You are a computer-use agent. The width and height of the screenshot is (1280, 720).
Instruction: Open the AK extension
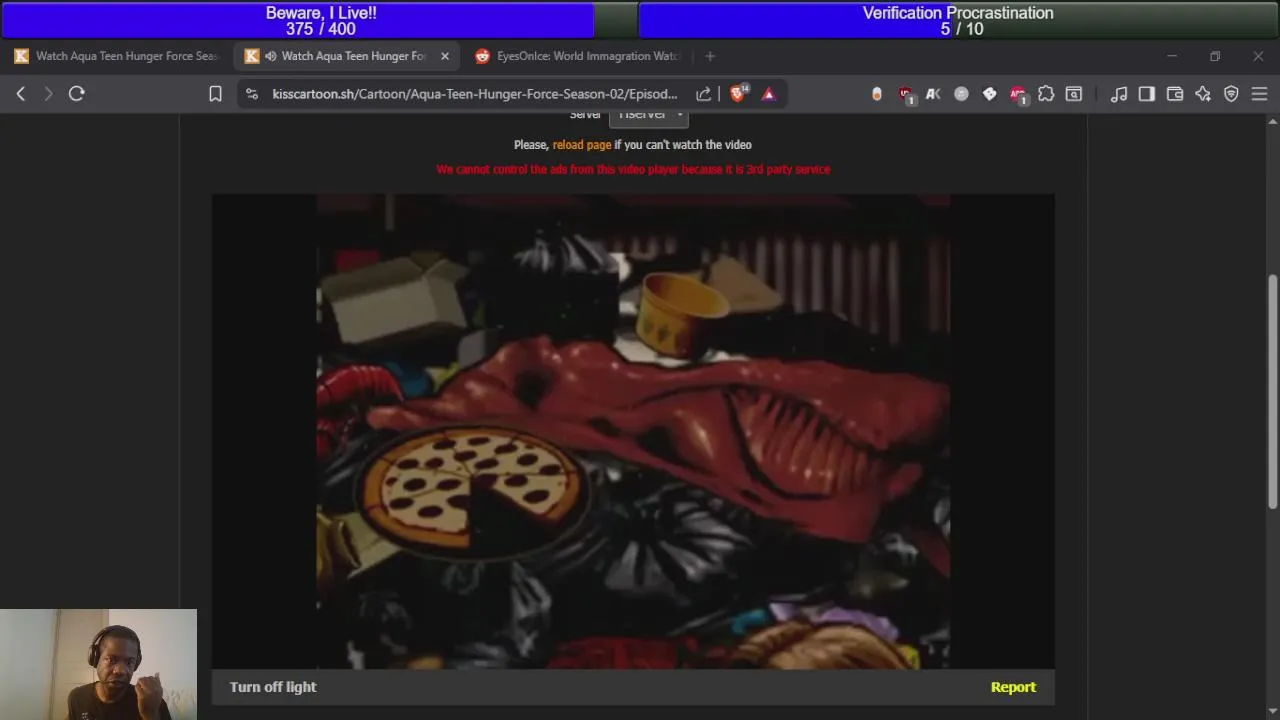(933, 94)
